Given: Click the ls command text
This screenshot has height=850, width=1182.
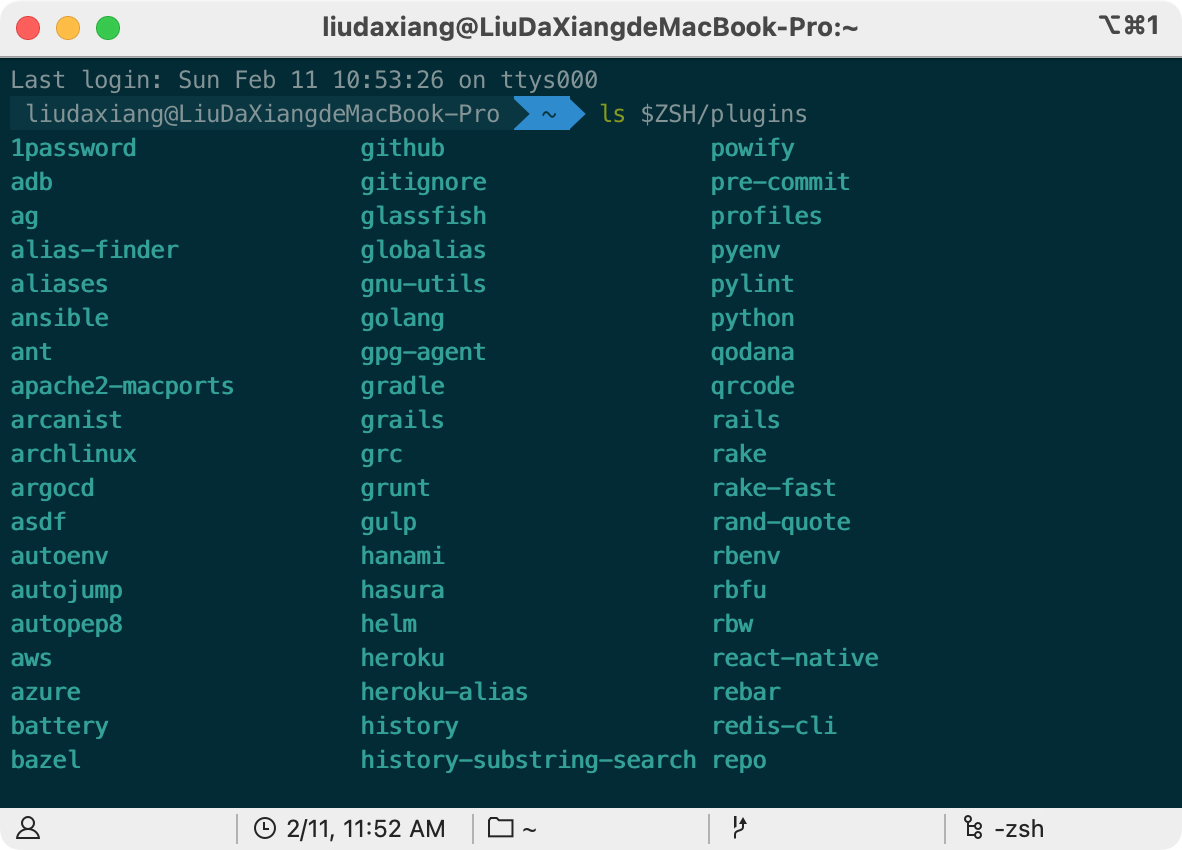Looking at the screenshot, I should click(613, 114).
